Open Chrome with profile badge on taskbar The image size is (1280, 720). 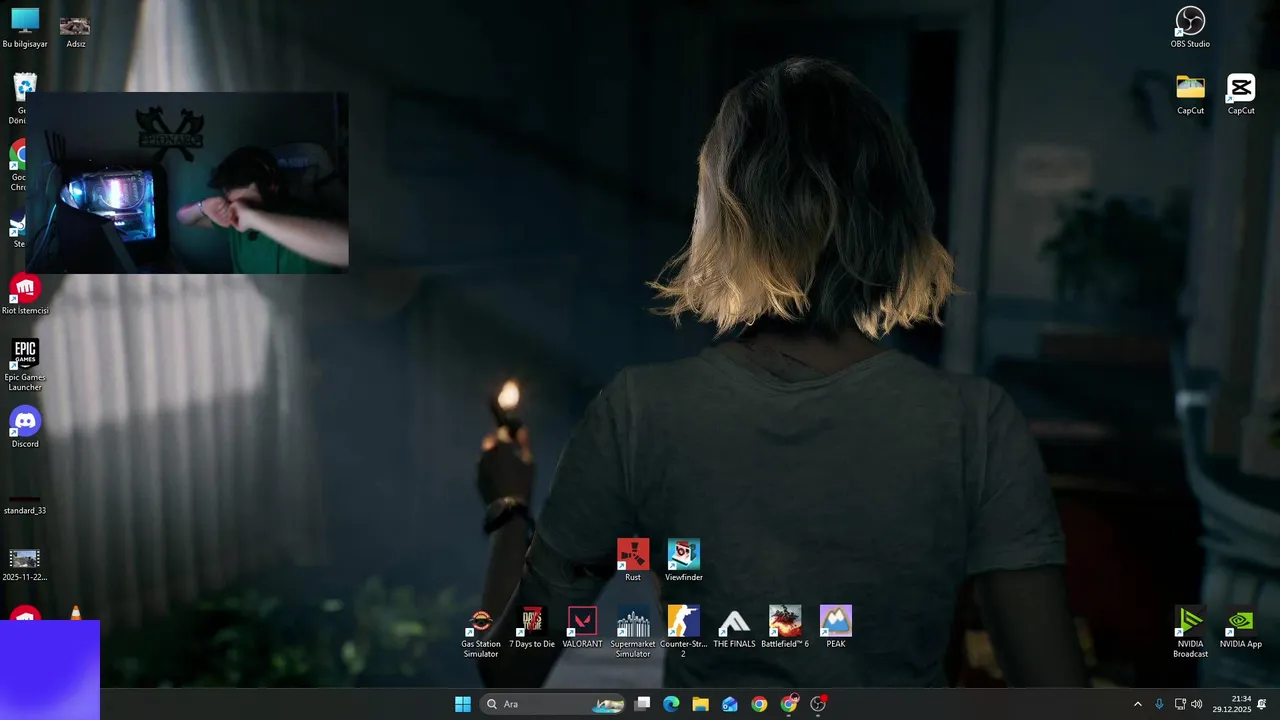coord(789,704)
